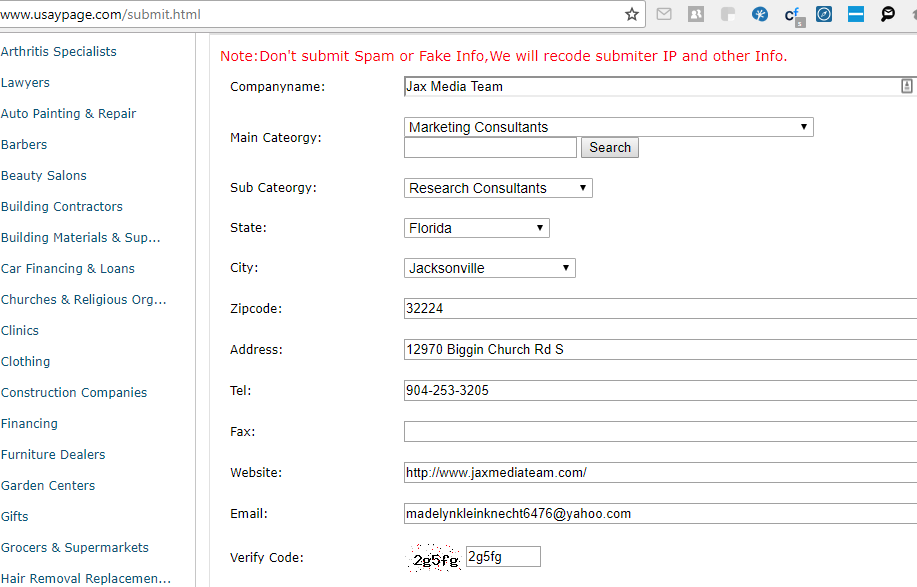Click the black email magnifier extension icon
Screen dimensions: 917x587
point(888,14)
